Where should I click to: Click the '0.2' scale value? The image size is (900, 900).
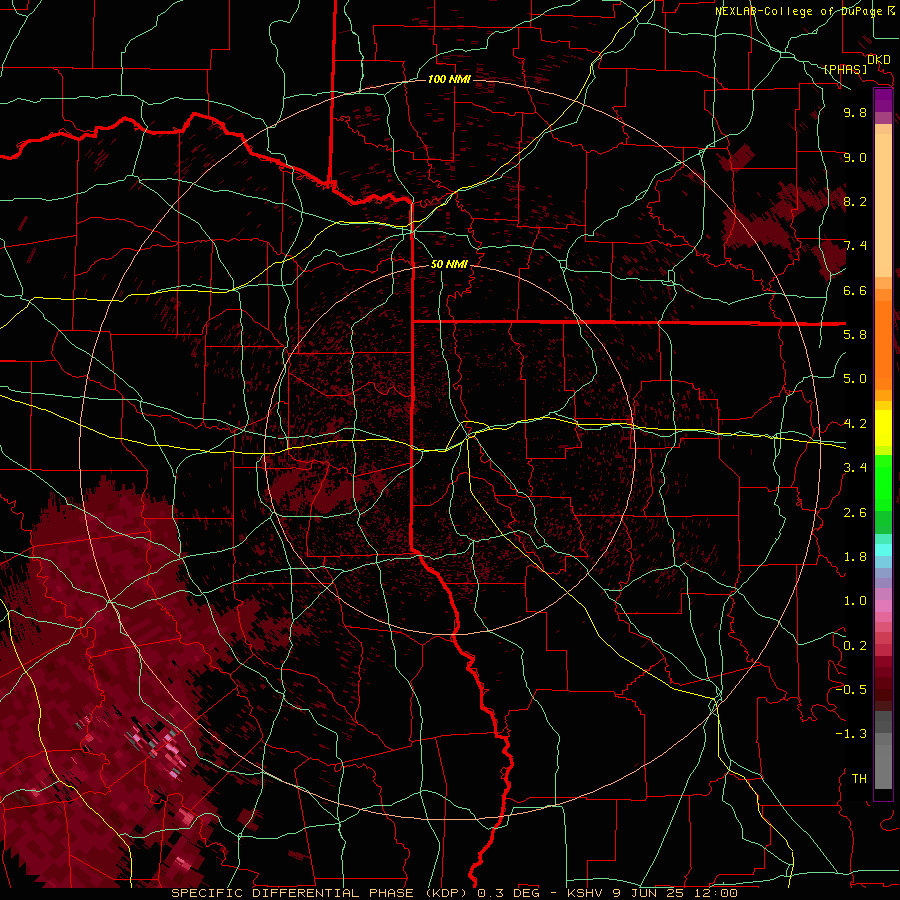pos(855,645)
